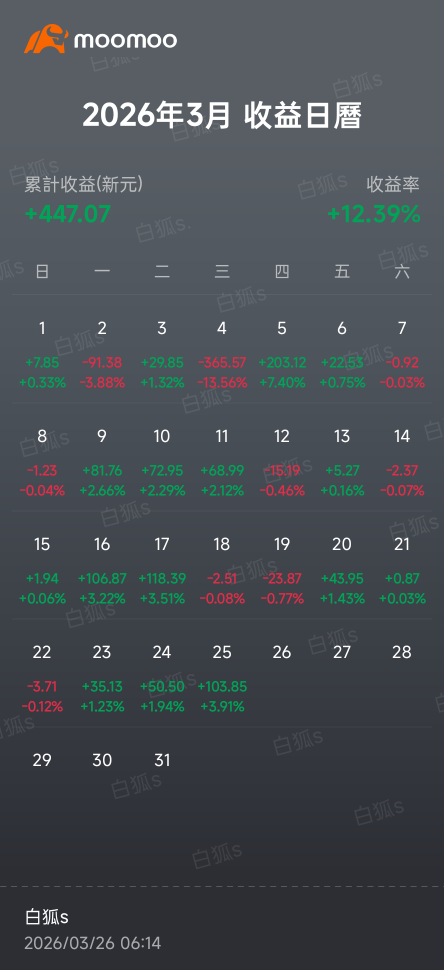
Task: Click the cumulative profit value +447.07
Action: pos(67,214)
